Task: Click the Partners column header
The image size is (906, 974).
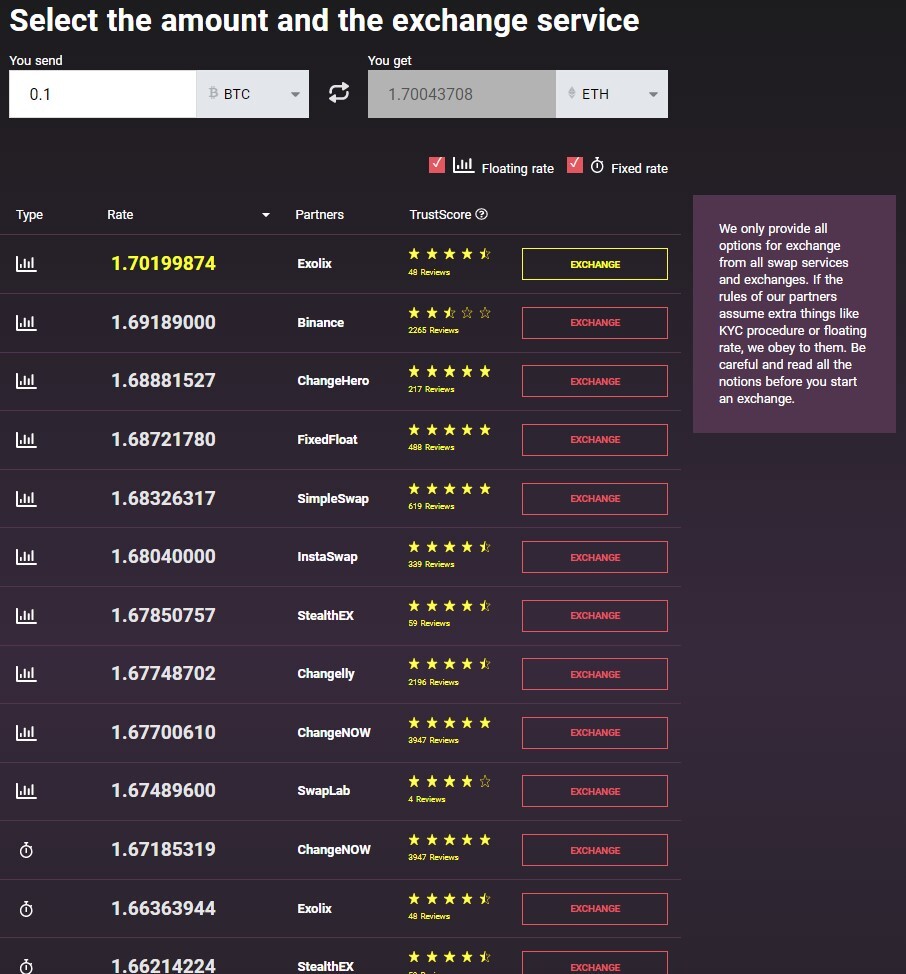Action: pos(319,214)
